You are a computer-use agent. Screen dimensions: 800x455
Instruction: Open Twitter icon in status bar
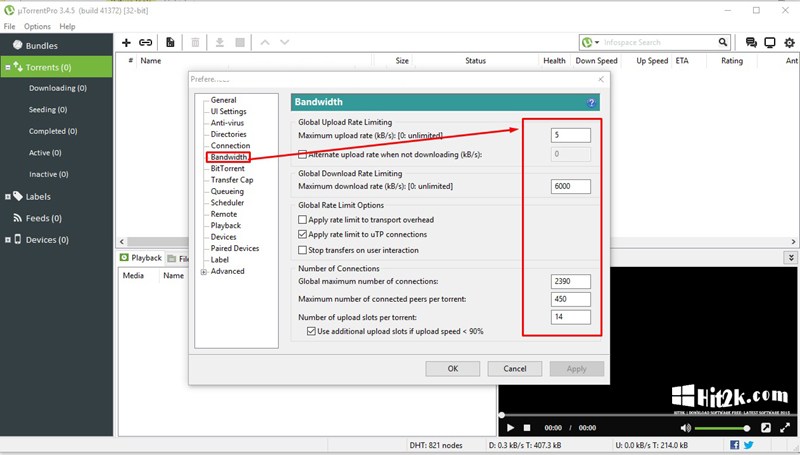coord(748,445)
